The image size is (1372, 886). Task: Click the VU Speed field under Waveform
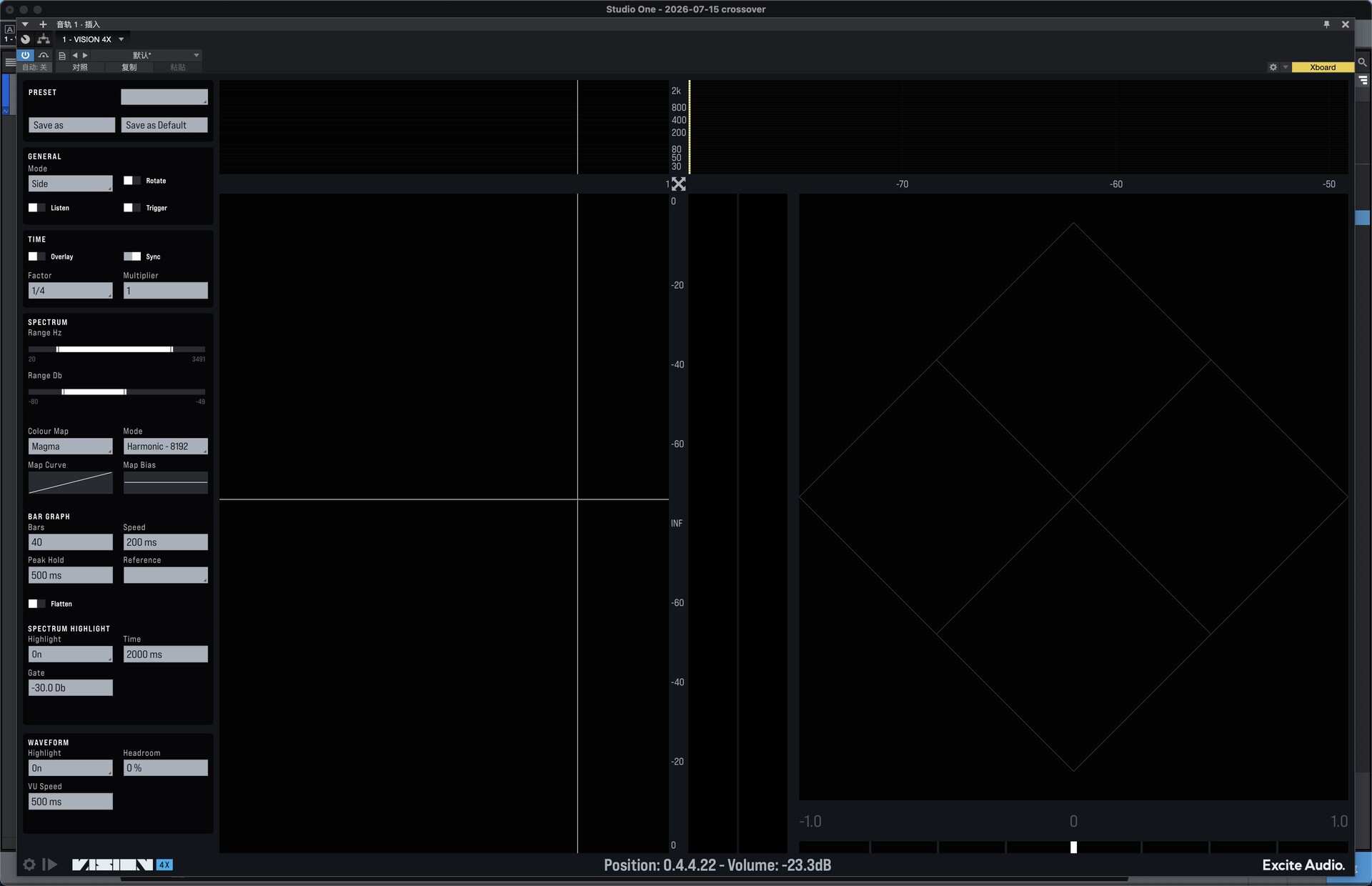tap(70, 802)
